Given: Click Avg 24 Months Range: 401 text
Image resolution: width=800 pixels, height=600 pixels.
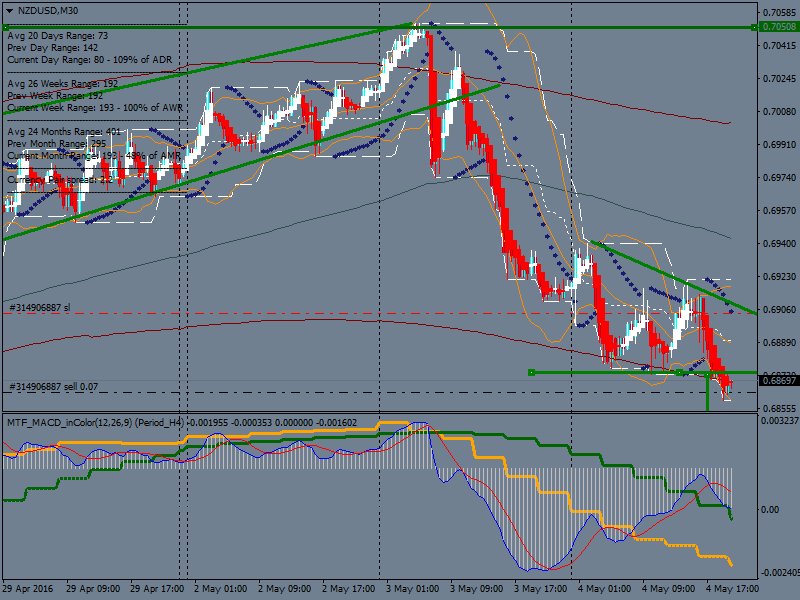Looking at the screenshot, I should (x=64, y=132).
